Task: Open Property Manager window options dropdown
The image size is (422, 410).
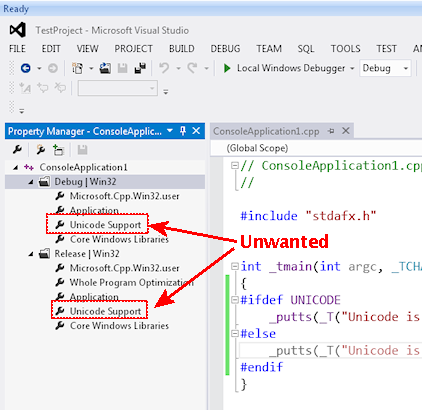Action: coord(170,131)
